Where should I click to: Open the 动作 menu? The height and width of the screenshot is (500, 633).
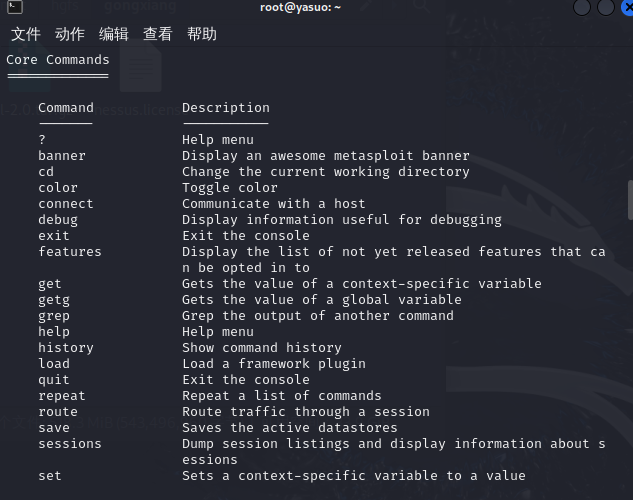pyautogui.click(x=70, y=34)
